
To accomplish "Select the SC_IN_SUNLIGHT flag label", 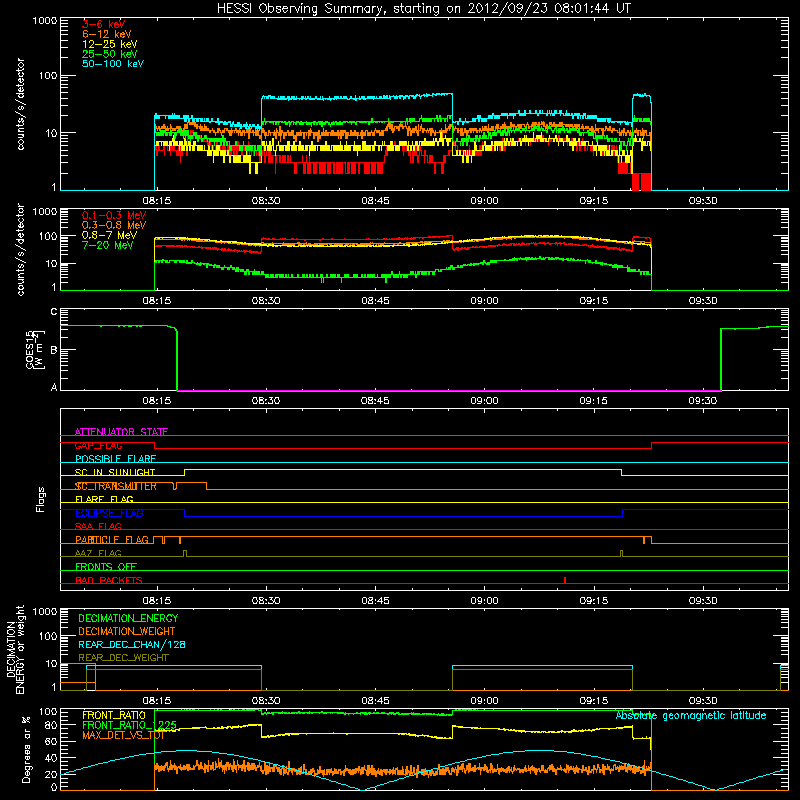I will tap(115, 472).
